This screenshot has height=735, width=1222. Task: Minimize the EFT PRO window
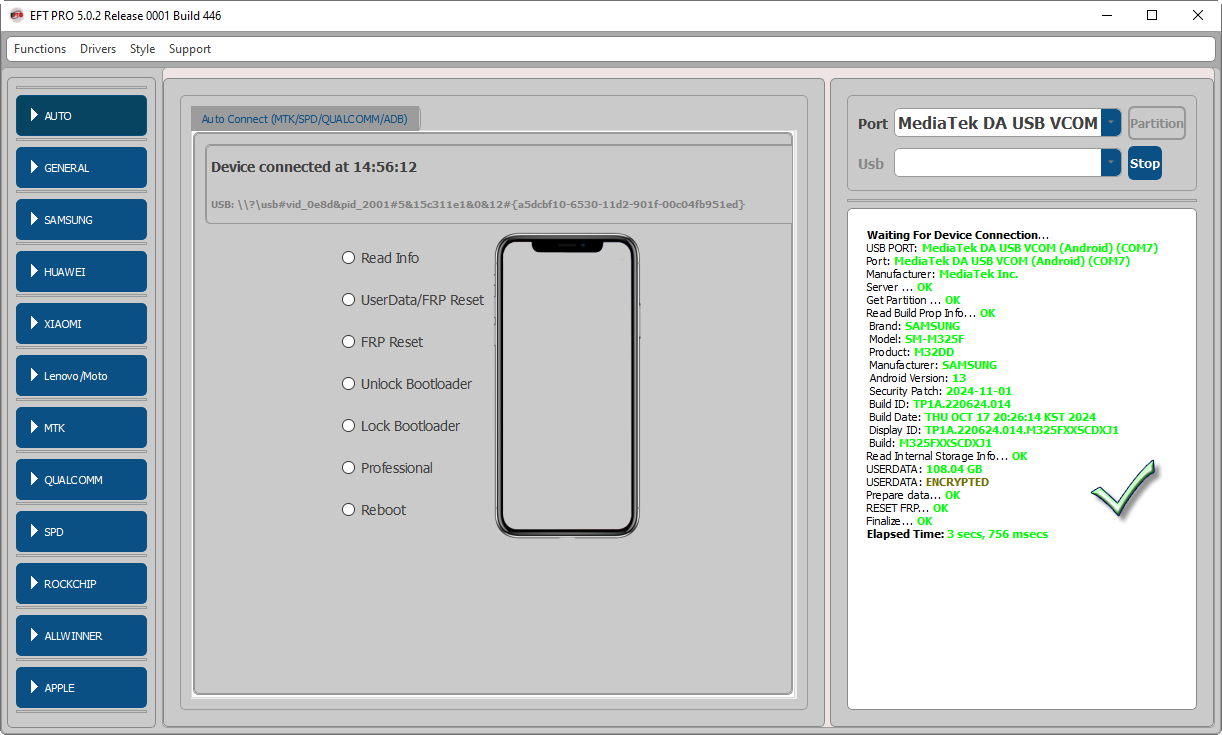tap(1106, 16)
